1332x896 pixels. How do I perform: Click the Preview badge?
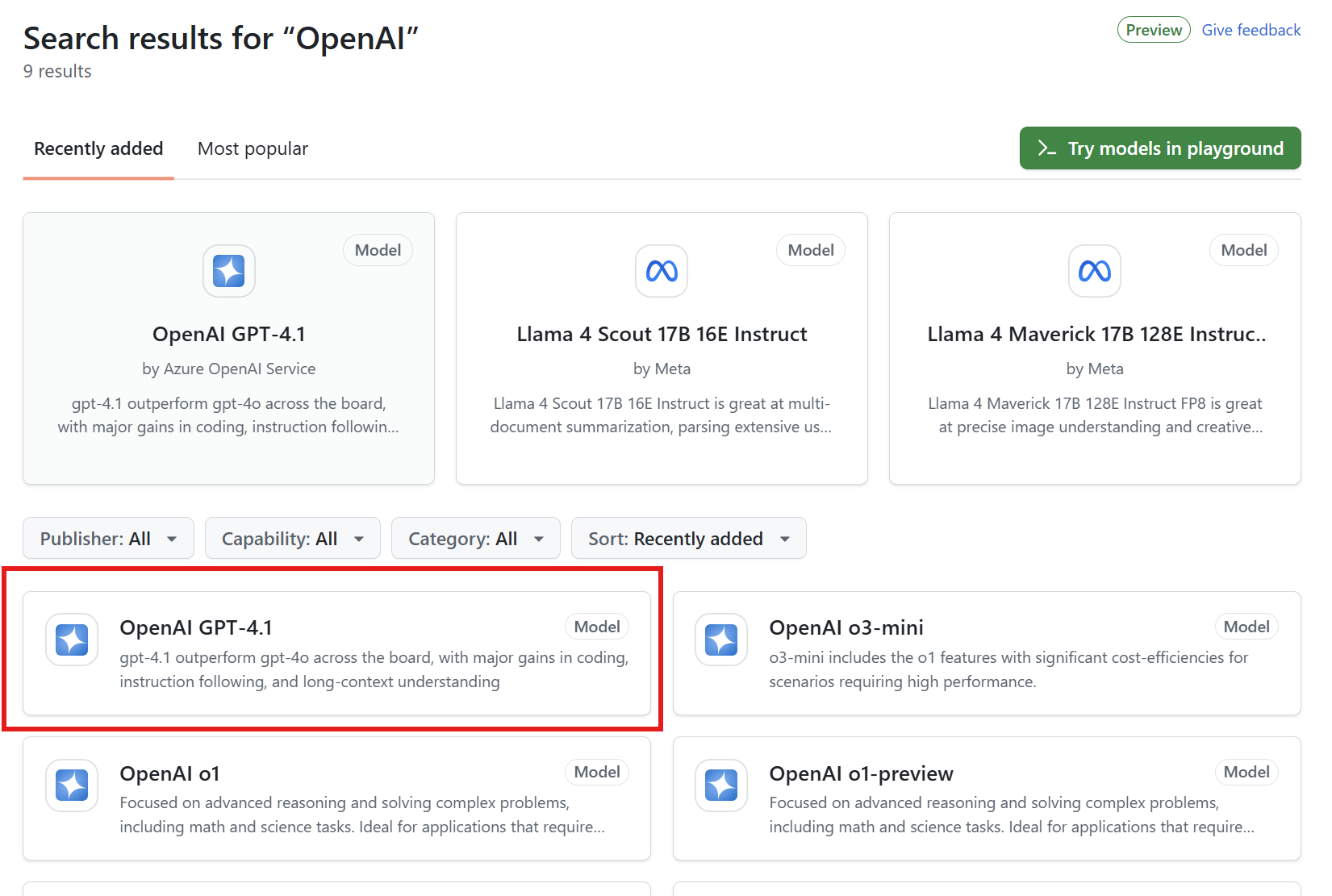tap(1154, 30)
